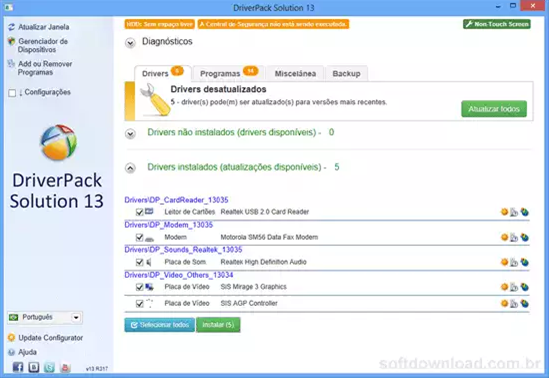Click orange circle icon in Motorola SM56 Modem row
The width and height of the screenshot is (549, 378).
(504, 237)
